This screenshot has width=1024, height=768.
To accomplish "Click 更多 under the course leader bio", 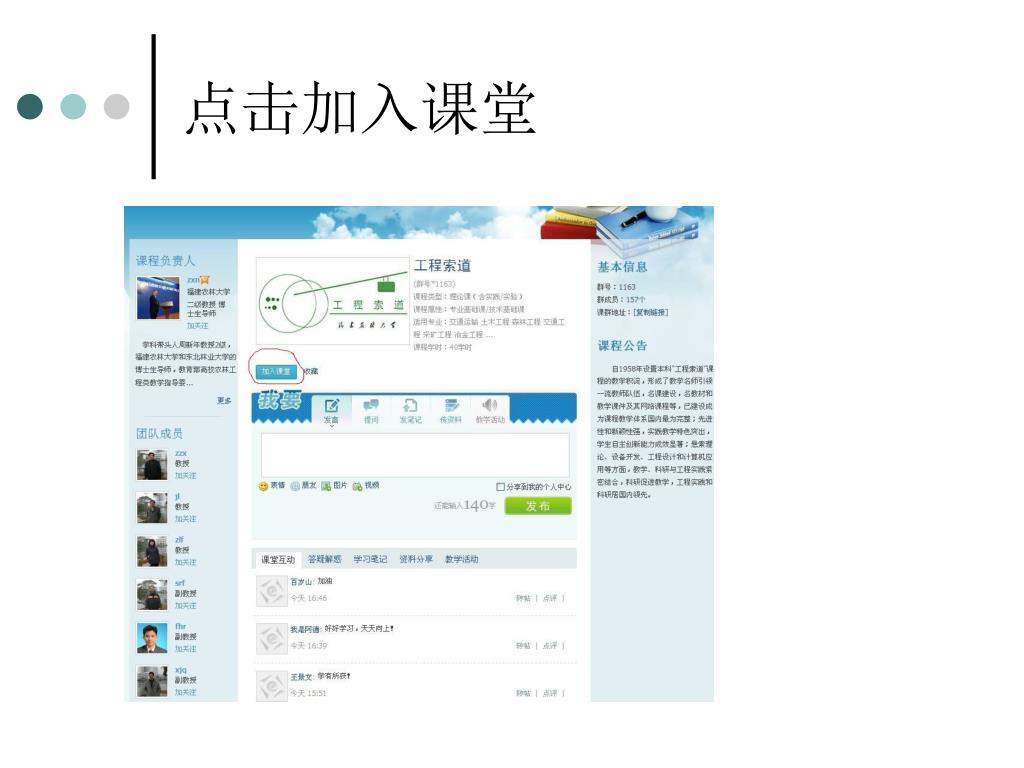I will click(224, 400).
